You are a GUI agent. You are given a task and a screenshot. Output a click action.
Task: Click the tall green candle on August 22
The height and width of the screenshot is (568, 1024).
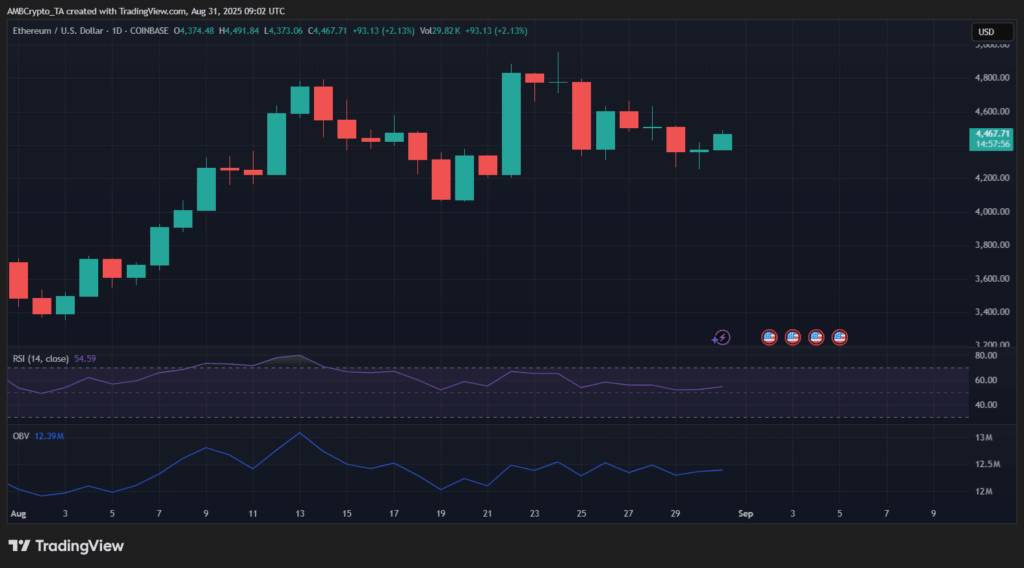click(511, 124)
